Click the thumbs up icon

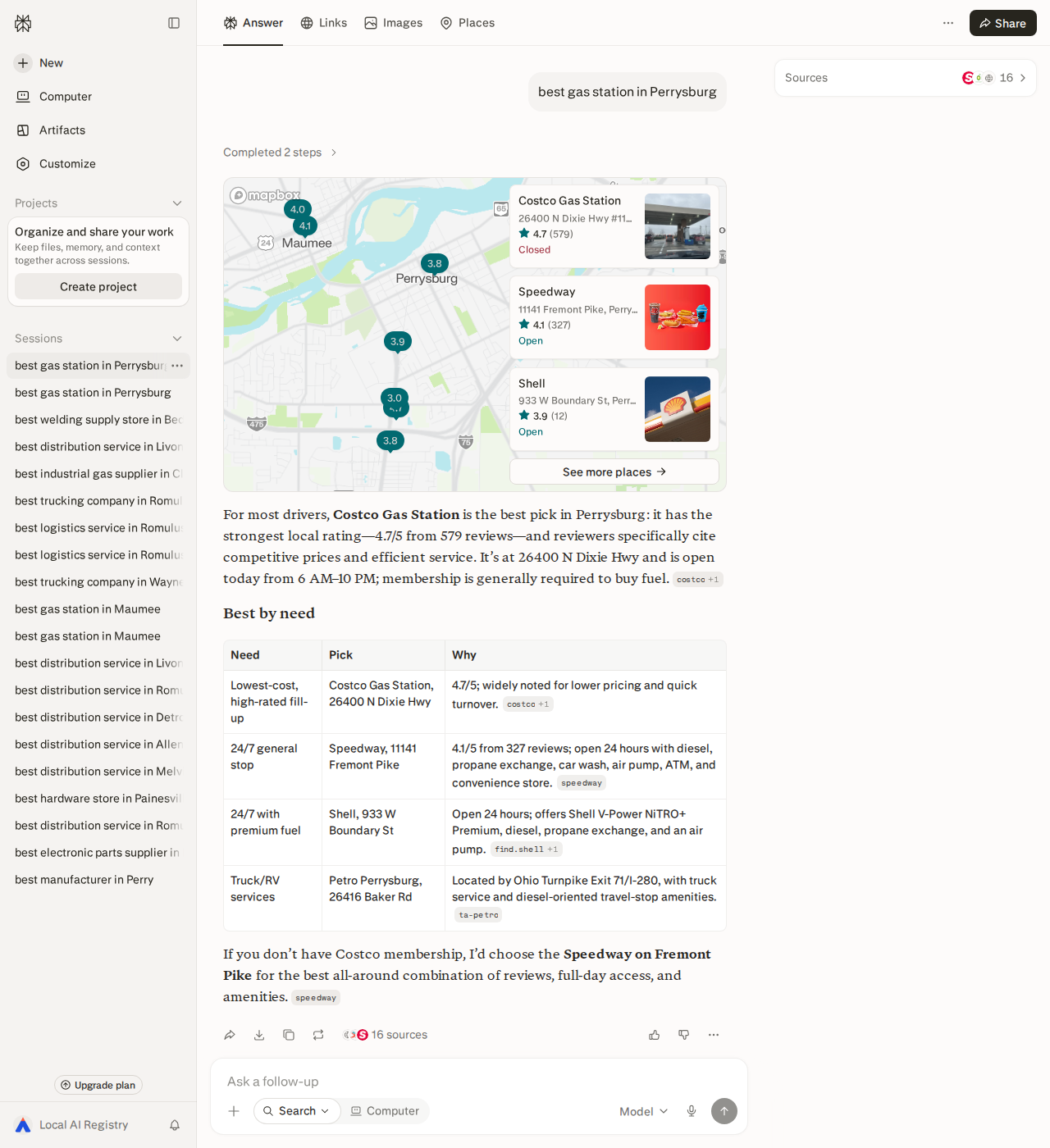tap(655, 1035)
